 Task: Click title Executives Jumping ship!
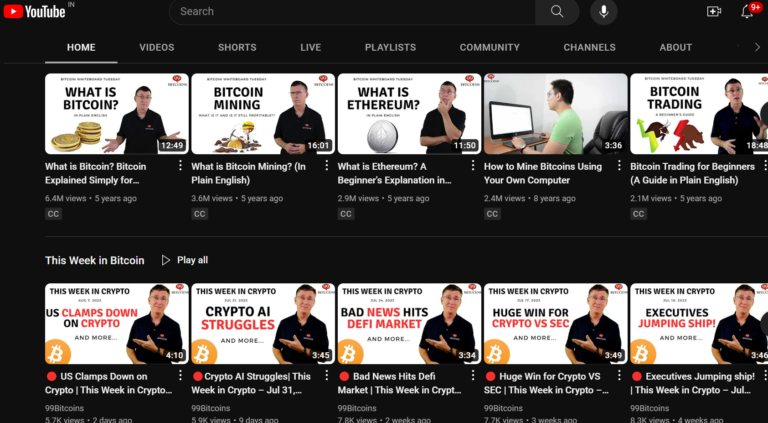pyautogui.click(x=693, y=383)
